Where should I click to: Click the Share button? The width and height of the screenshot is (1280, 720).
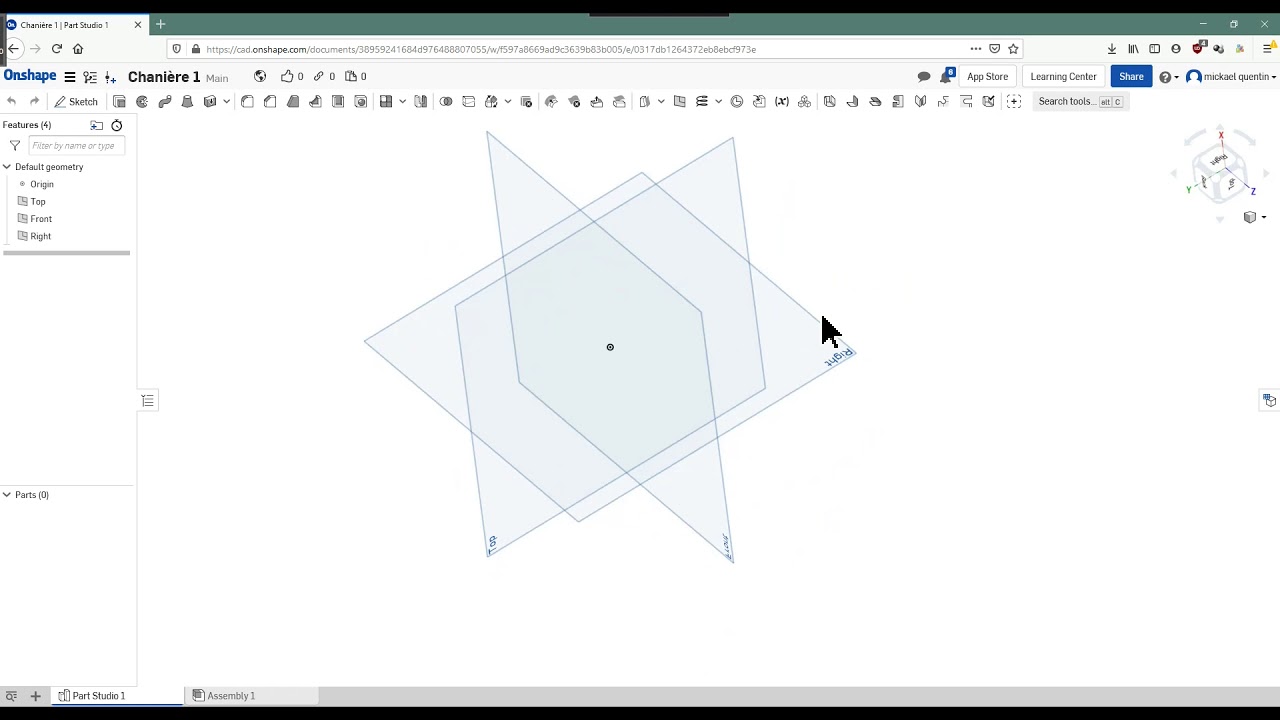click(x=1131, y=76)
